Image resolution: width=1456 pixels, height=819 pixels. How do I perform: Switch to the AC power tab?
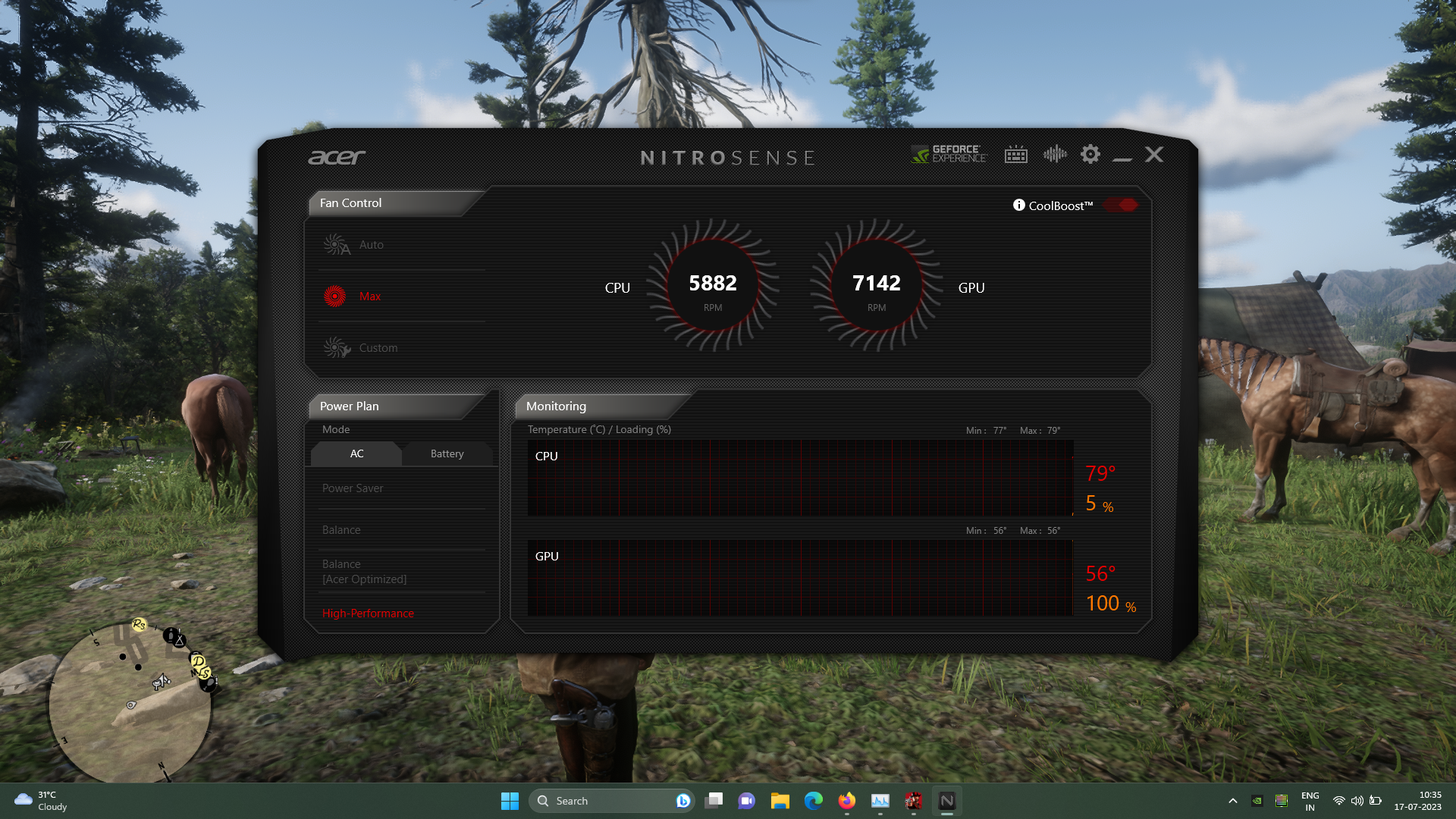tap(356, 453)
